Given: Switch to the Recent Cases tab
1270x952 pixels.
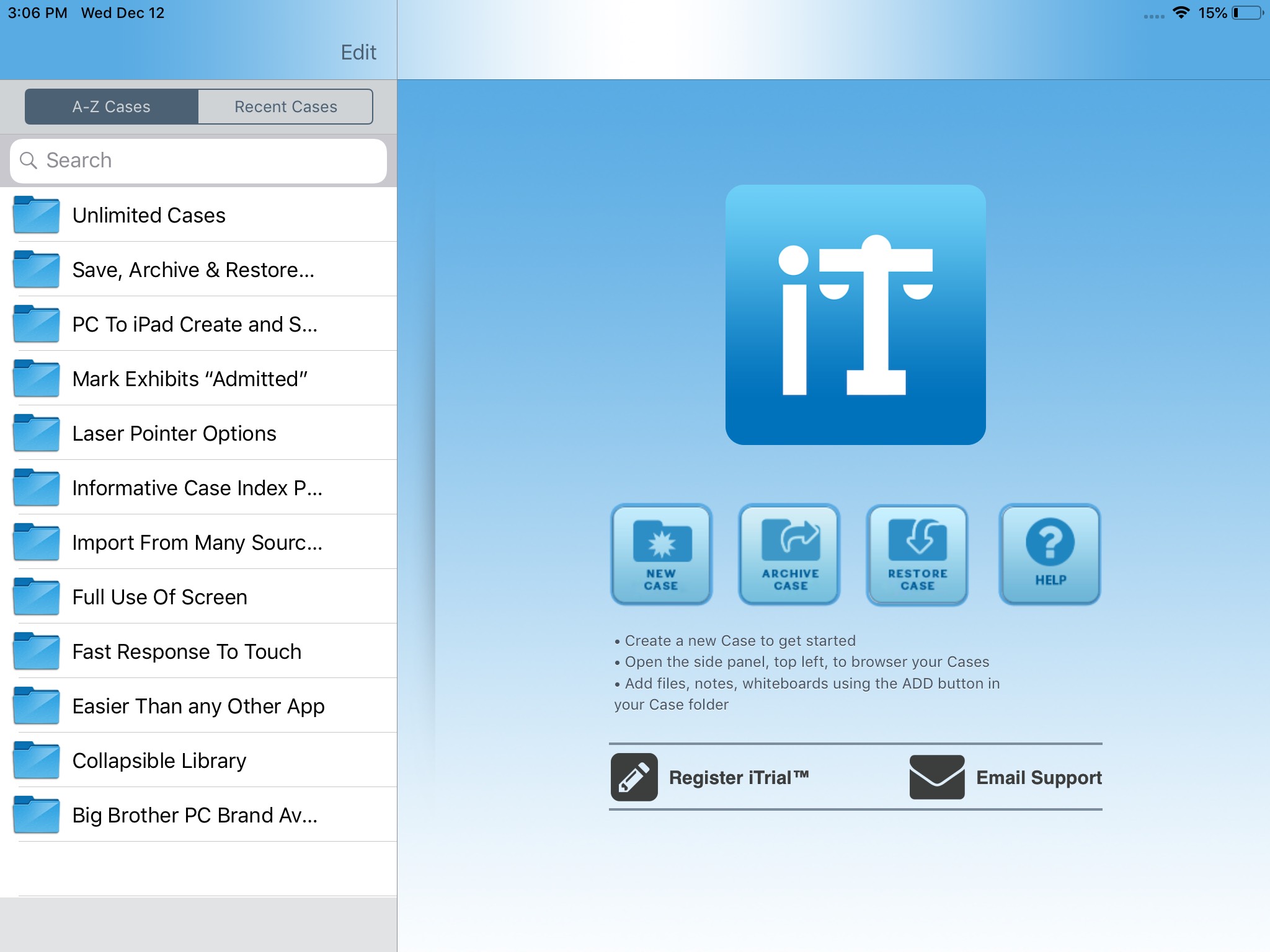Looking at the screenshot, I should [x=285, y=107].
